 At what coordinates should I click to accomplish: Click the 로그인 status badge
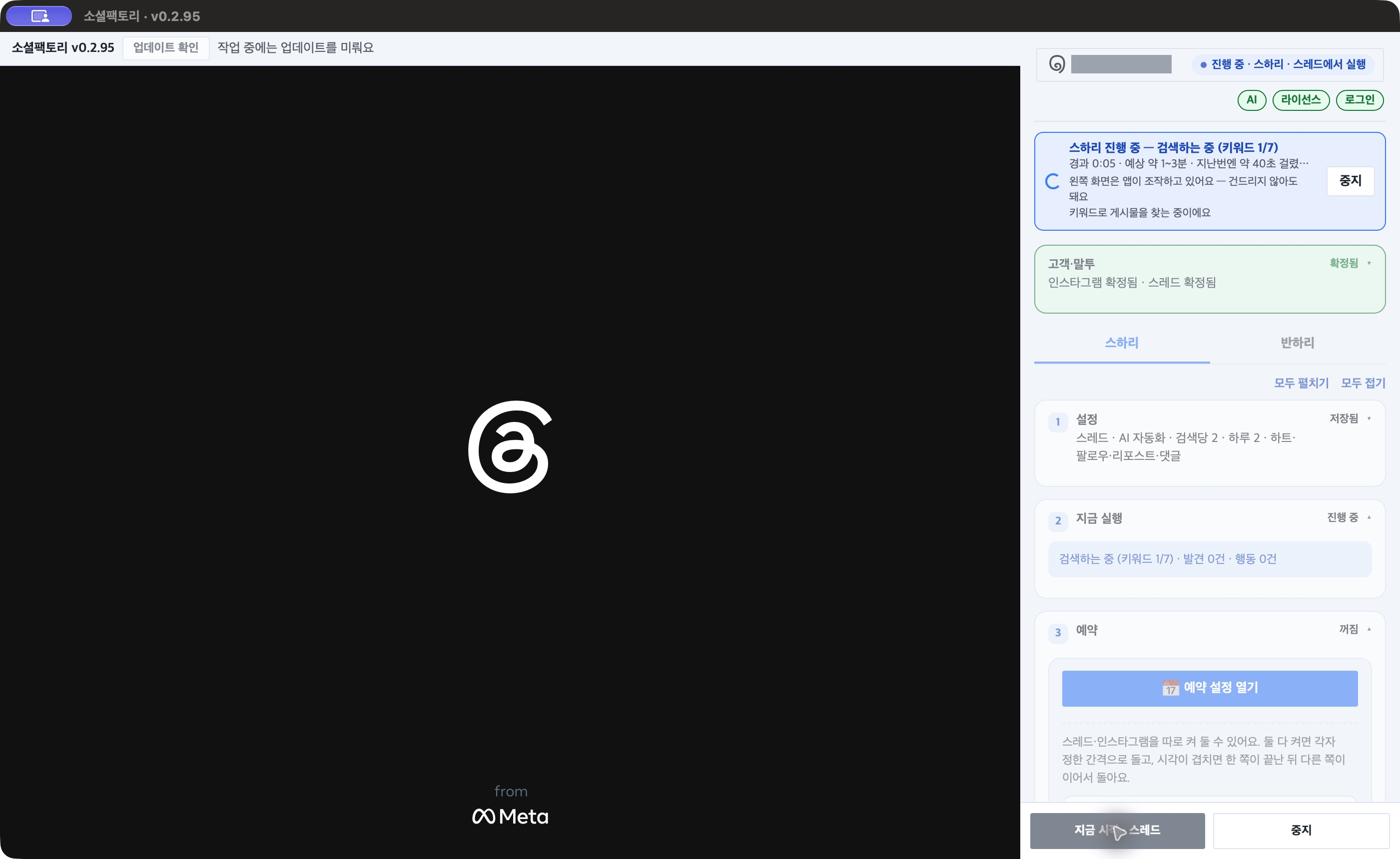click(1360, 100)
